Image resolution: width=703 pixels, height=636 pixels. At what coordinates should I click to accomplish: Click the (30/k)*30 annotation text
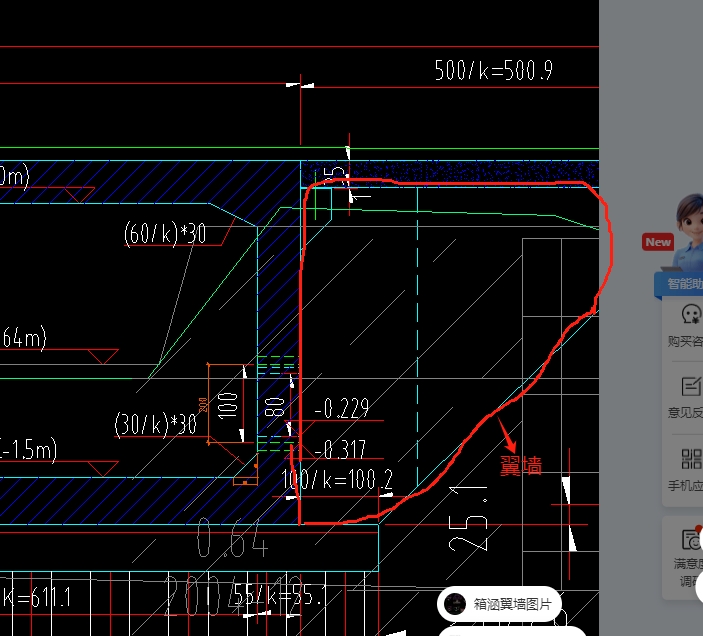156,424
